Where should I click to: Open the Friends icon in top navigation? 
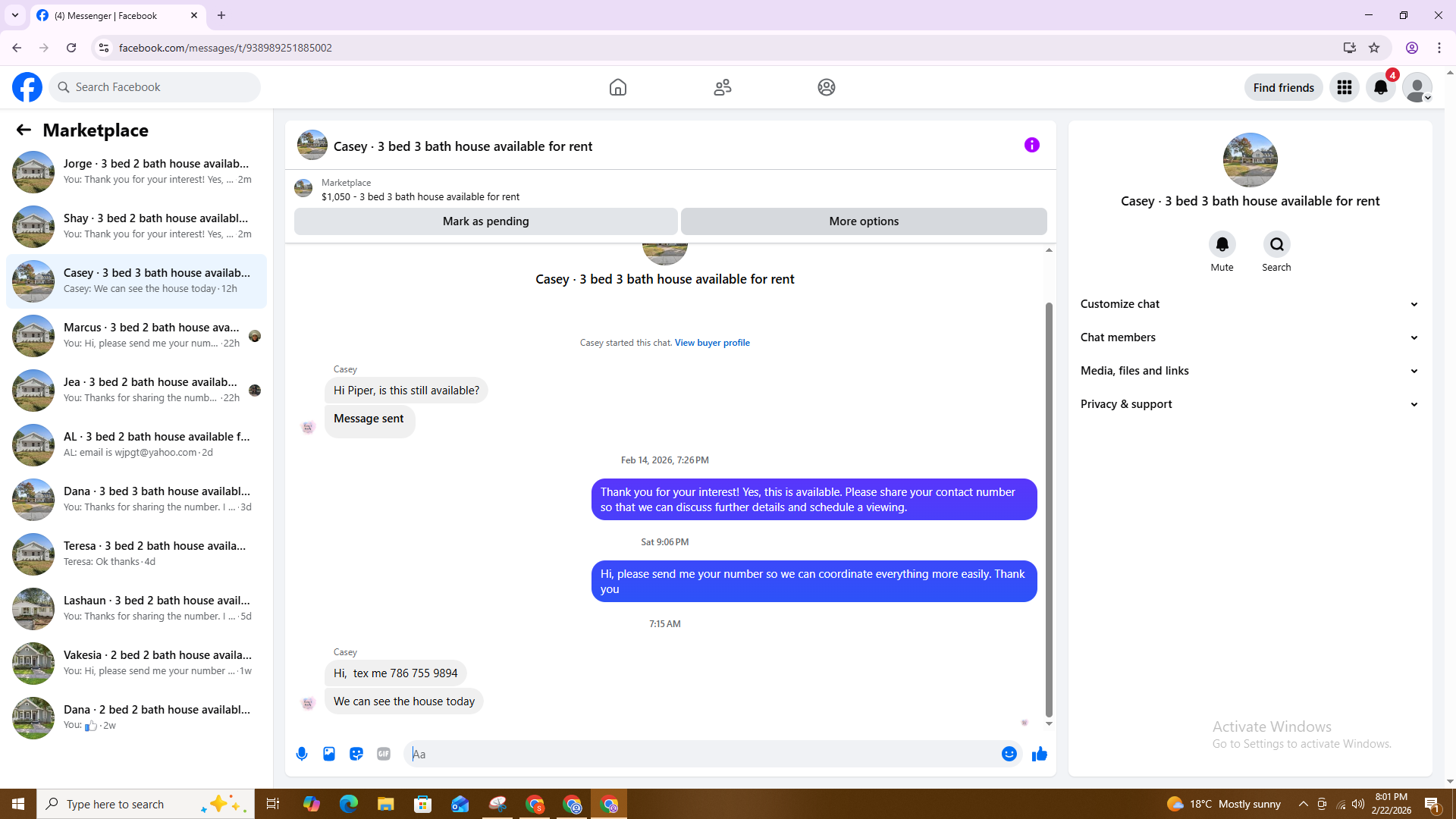tap(723, 87)
